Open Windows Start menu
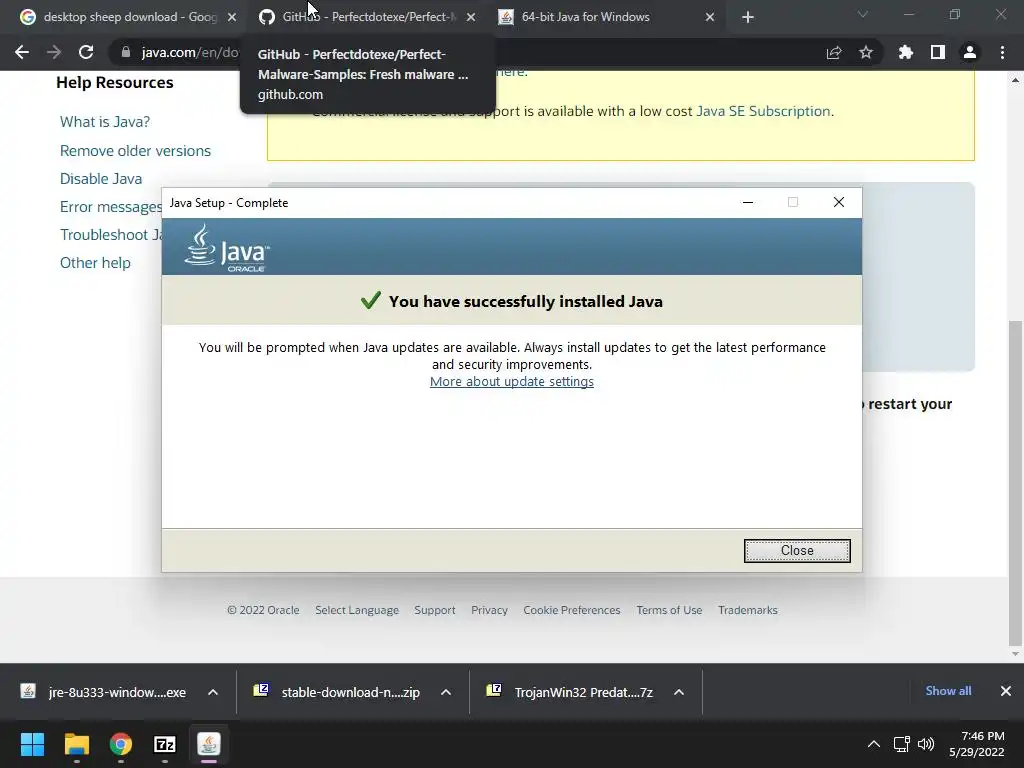The height and width of the screenshot is (768, 1024). pos(32,744)
